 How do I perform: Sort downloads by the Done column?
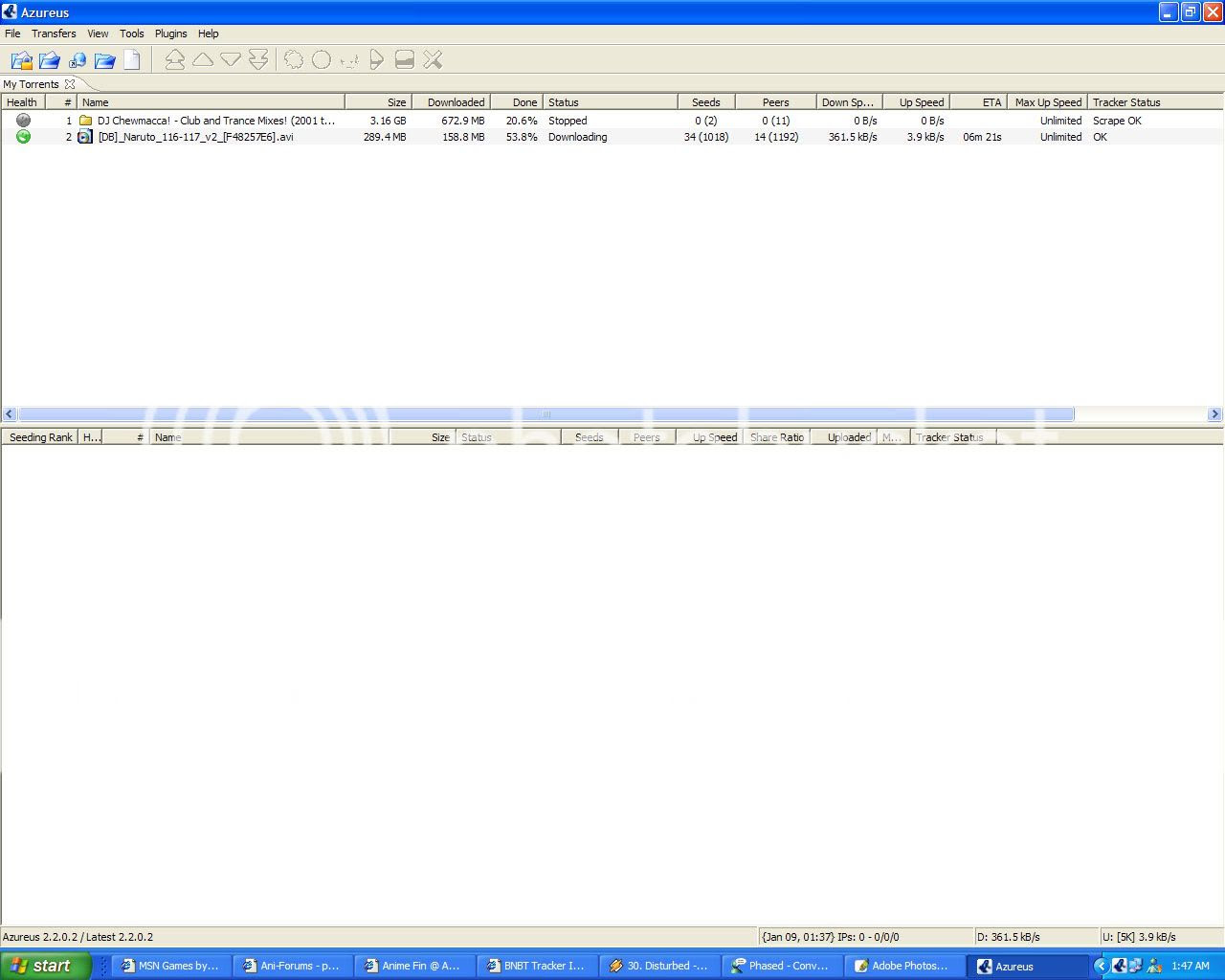click(516, 102)
